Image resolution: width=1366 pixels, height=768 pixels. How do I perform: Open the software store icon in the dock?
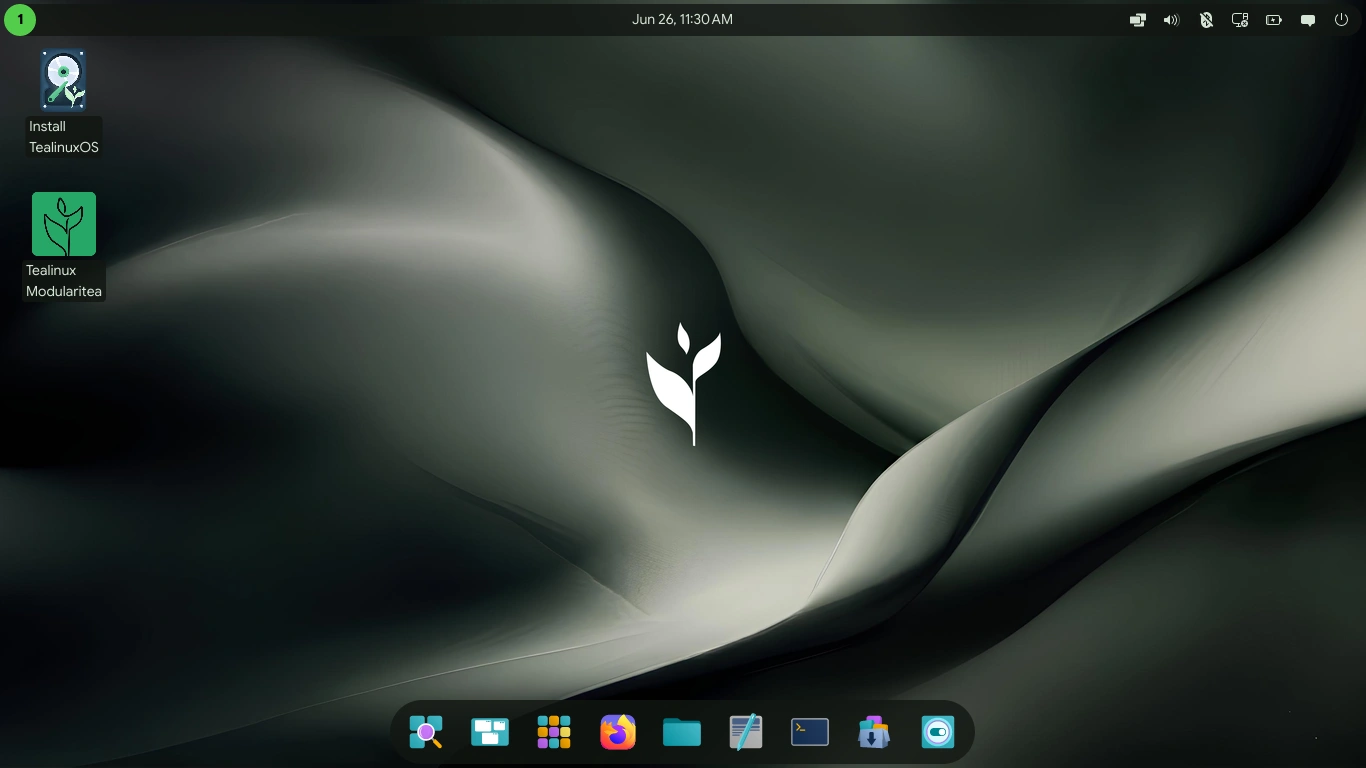coord(874,732)
